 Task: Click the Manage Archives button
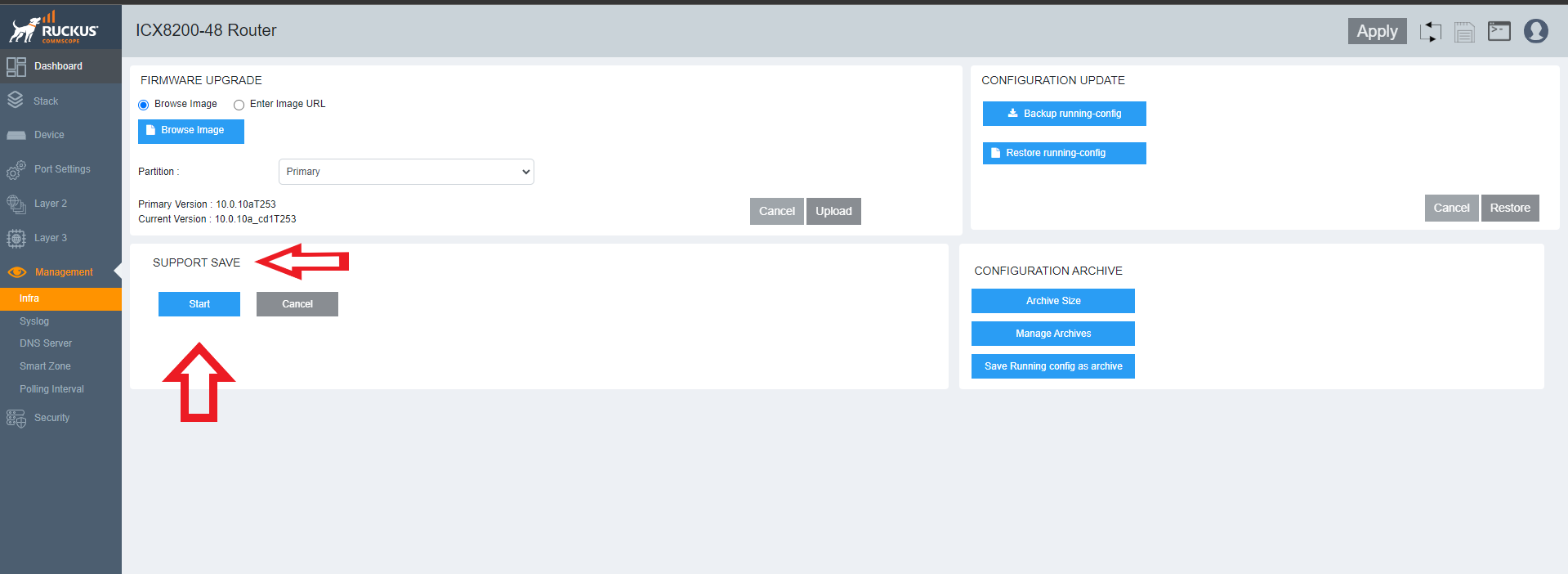[x=1053, y=334]
